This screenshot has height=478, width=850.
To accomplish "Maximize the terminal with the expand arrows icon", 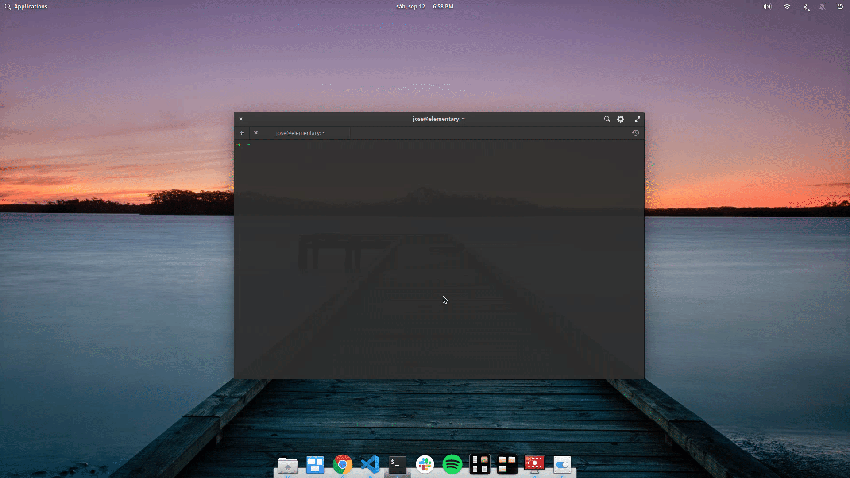I will [637, 119].
